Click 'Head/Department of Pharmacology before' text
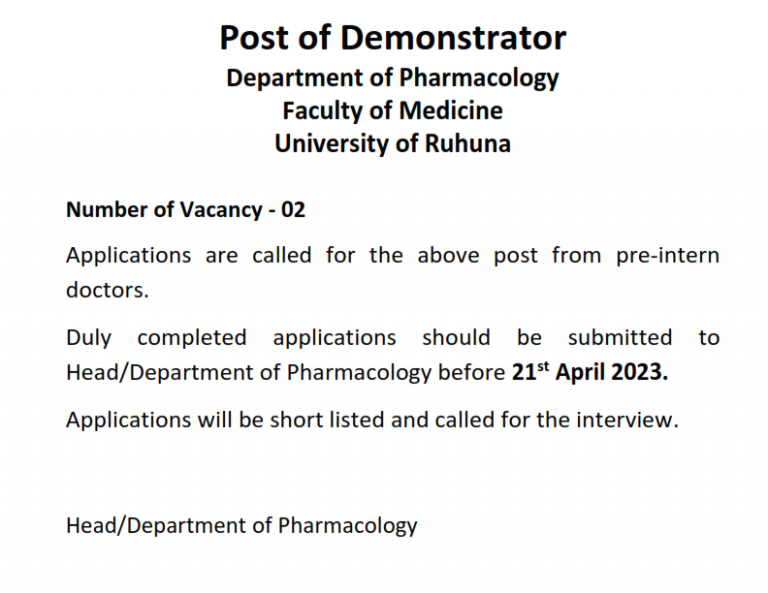 click(x=286, y=373)
